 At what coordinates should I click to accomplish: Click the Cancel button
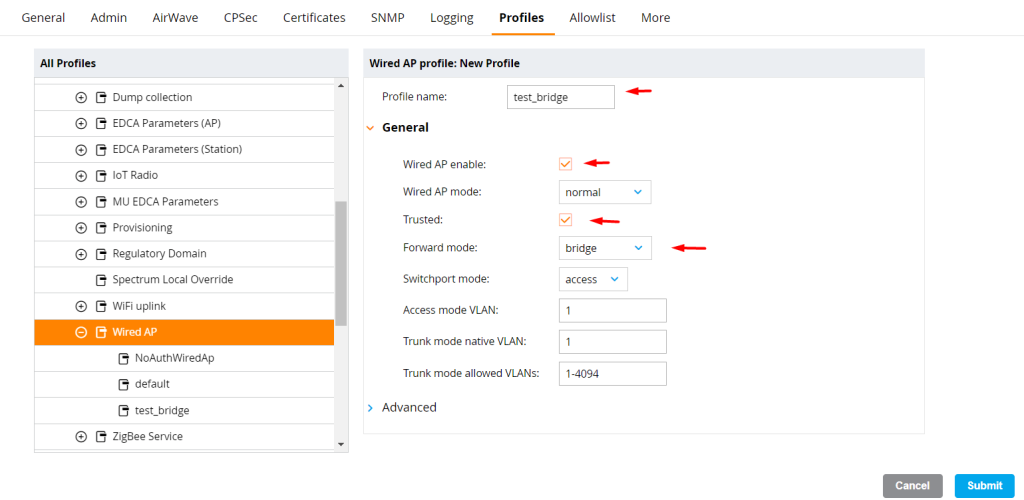coord(912,486)
